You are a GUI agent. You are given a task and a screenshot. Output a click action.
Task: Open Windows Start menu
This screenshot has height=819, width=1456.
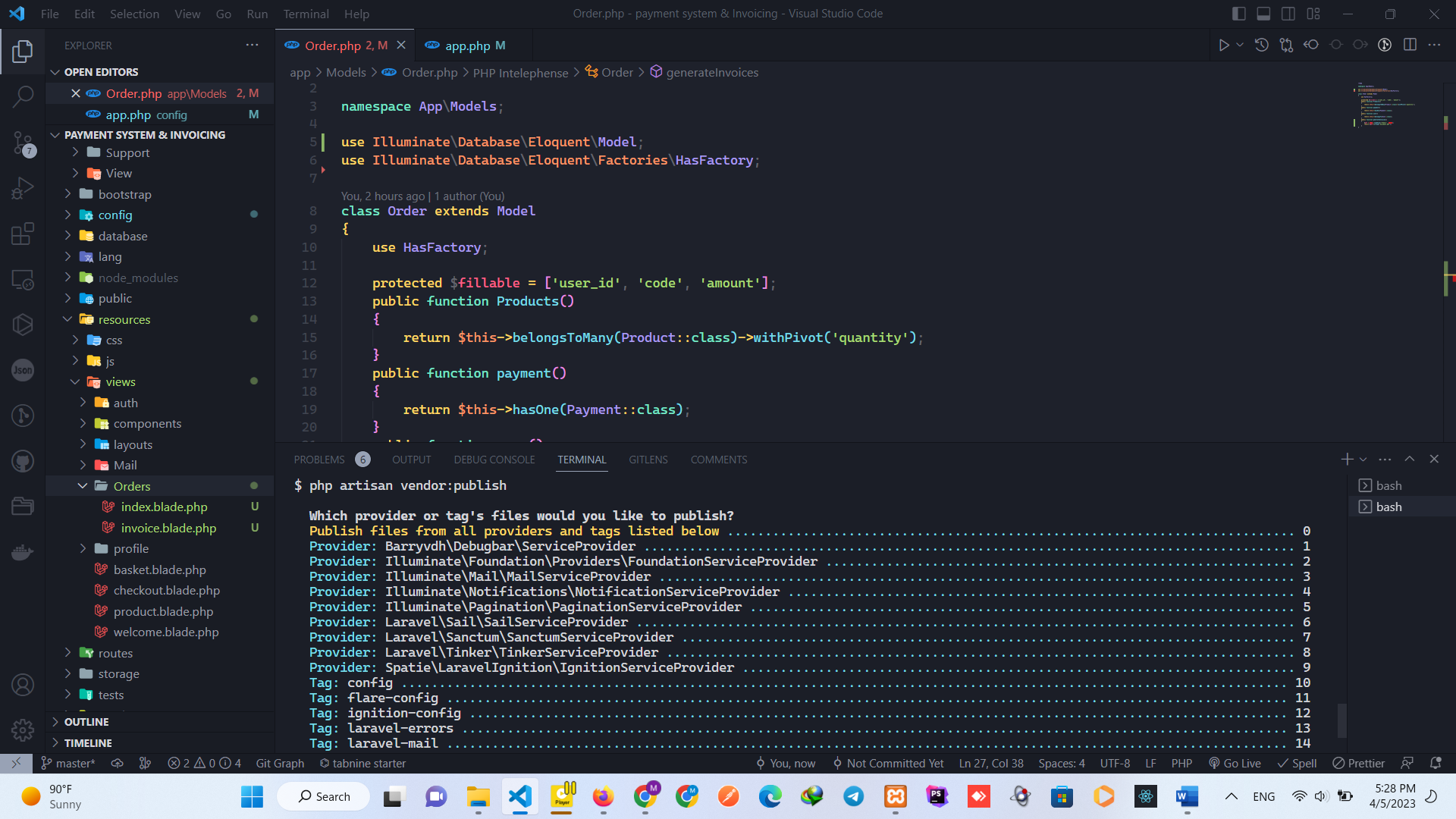pyautogui.click(x=252, y=796)
